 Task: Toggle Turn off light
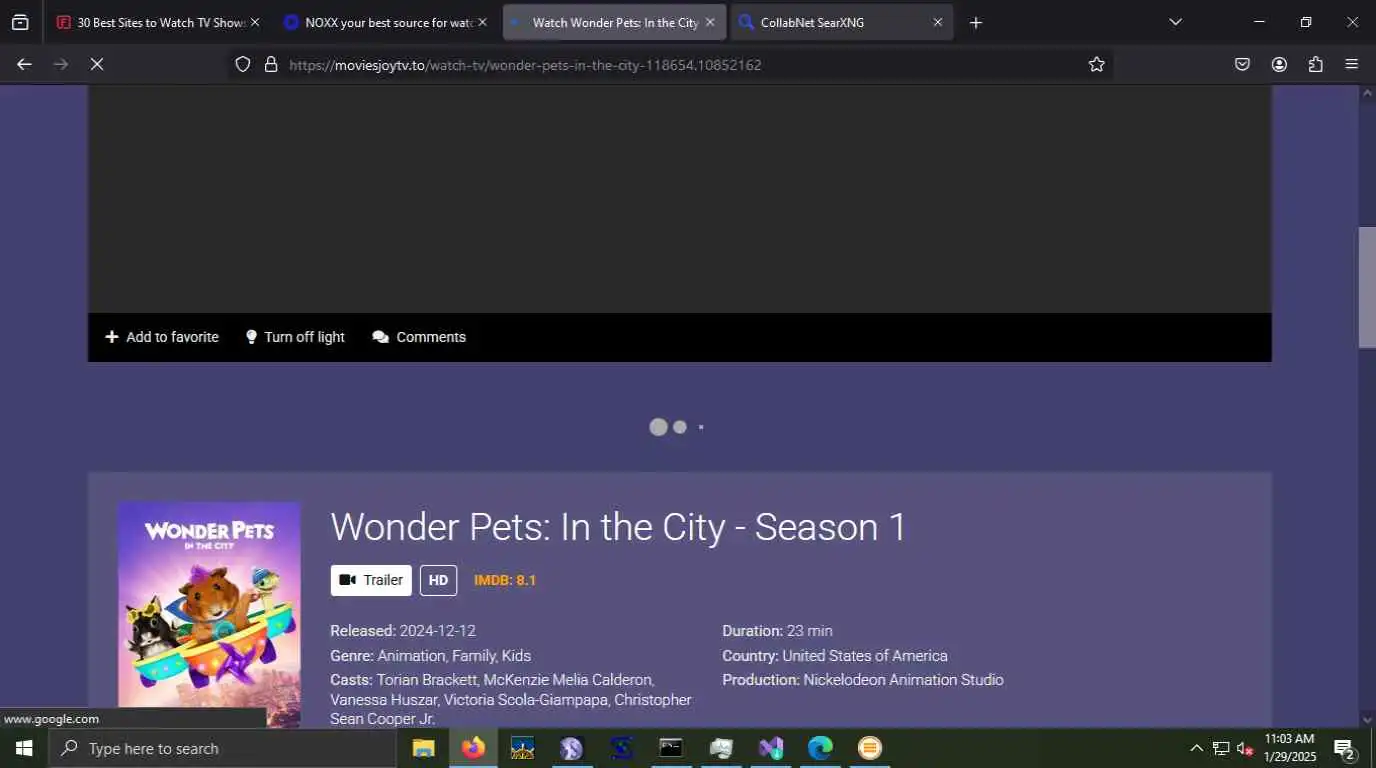pos(295,337)
